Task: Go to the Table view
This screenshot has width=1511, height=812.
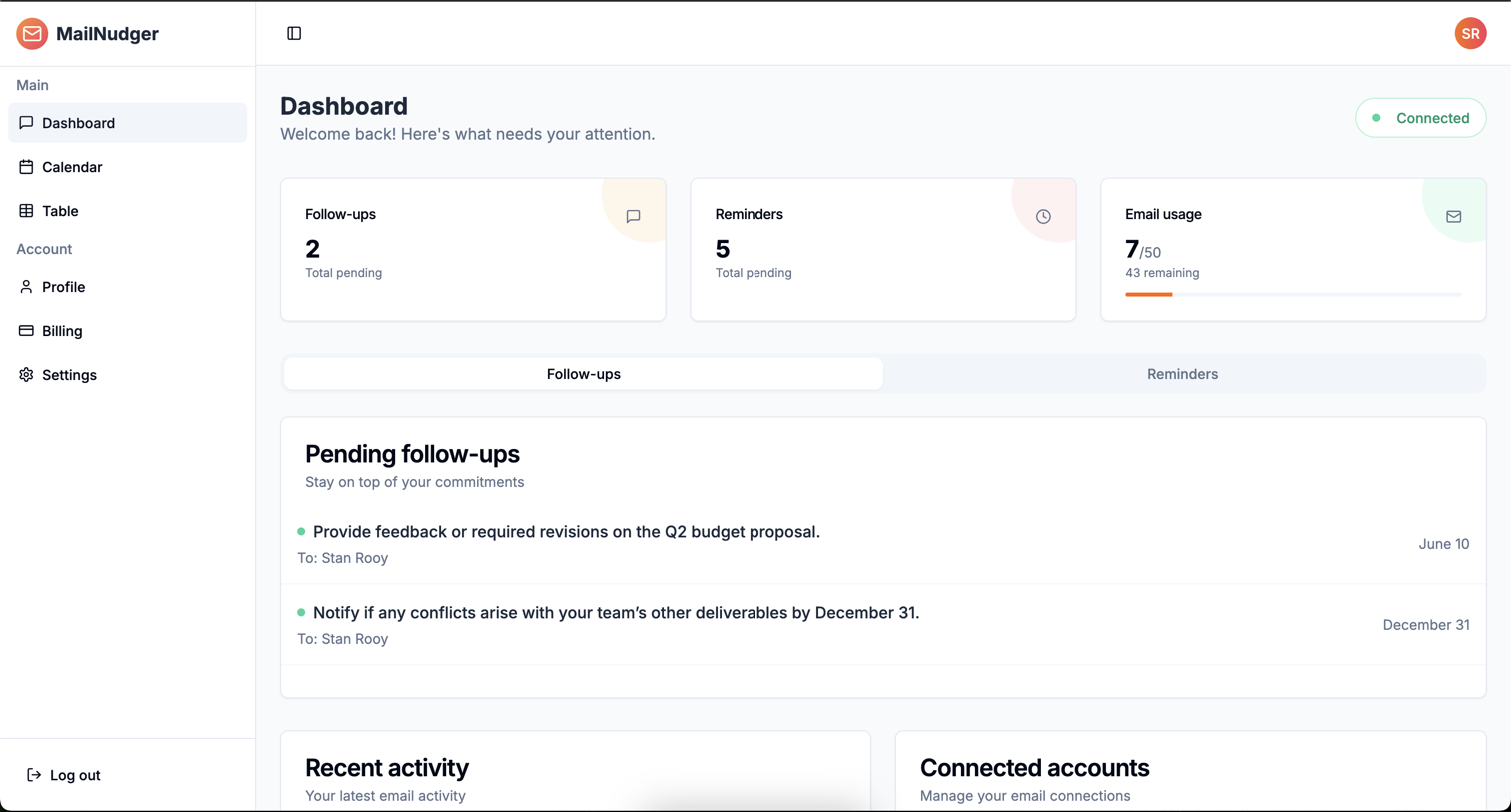Action: 60,211
